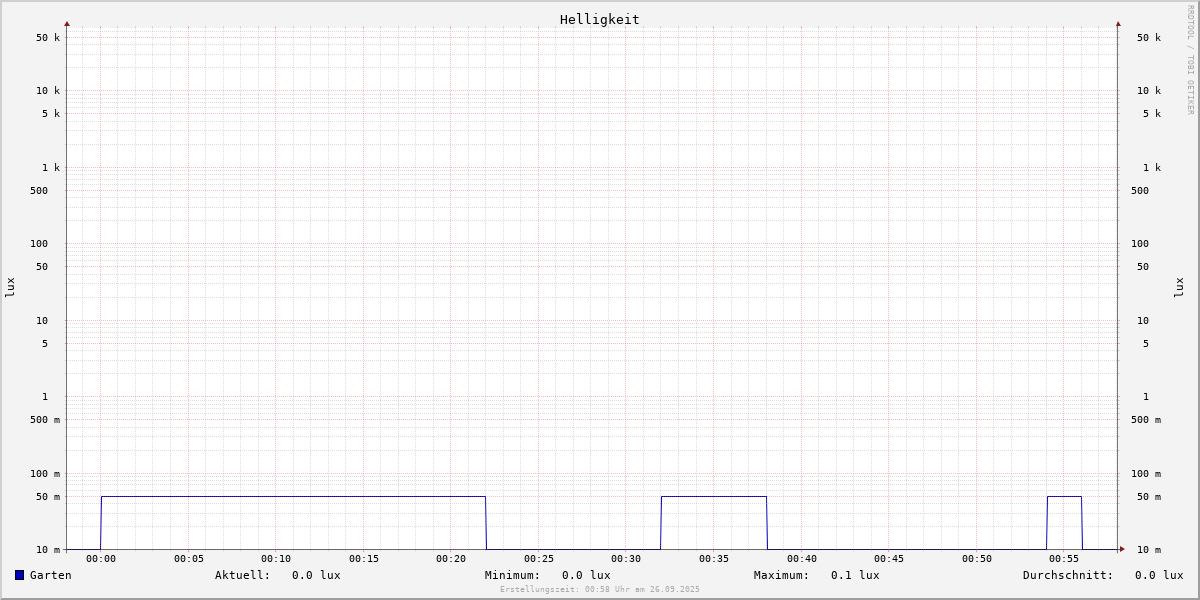Click the lux unit label on right axis
This screenshot has height=600, width=1200.
1179,287
